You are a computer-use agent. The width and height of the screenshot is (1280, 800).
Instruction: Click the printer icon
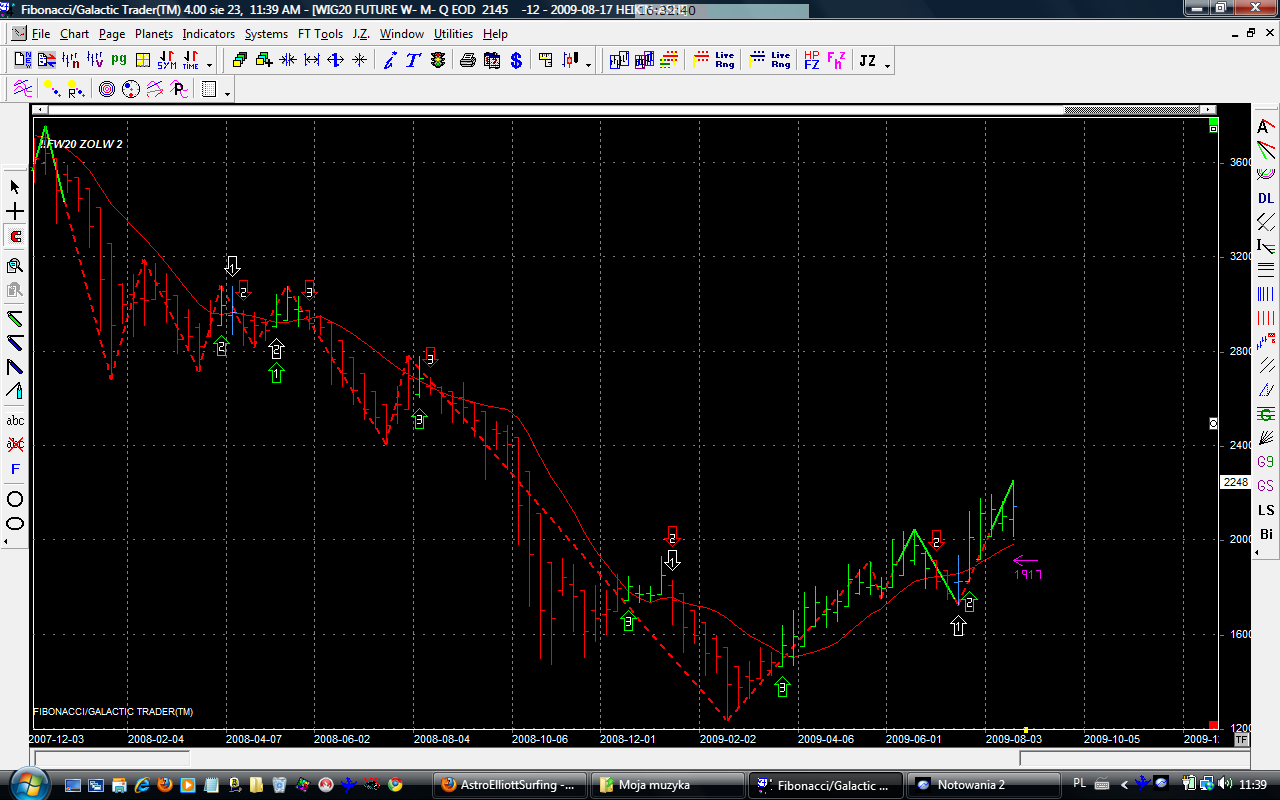pos(467,60)
